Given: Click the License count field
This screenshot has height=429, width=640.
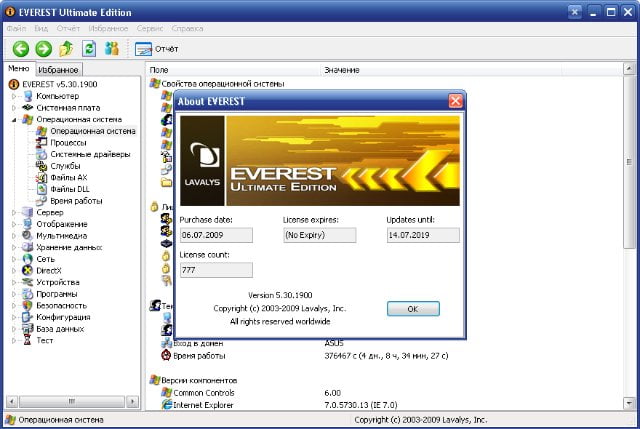Looking at the screenshot, I should click(216, 270).
